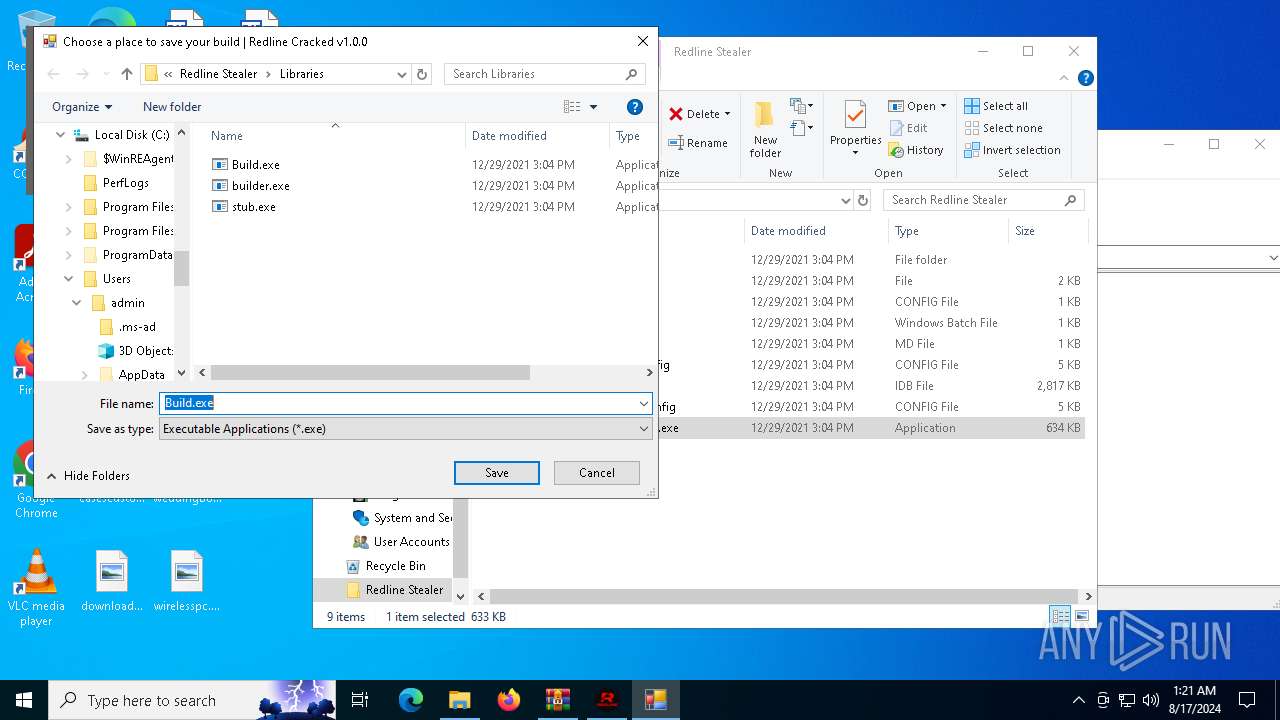Click Edit in Explorer ribbon
This screenshot has width=1280, height=720.
908,128
